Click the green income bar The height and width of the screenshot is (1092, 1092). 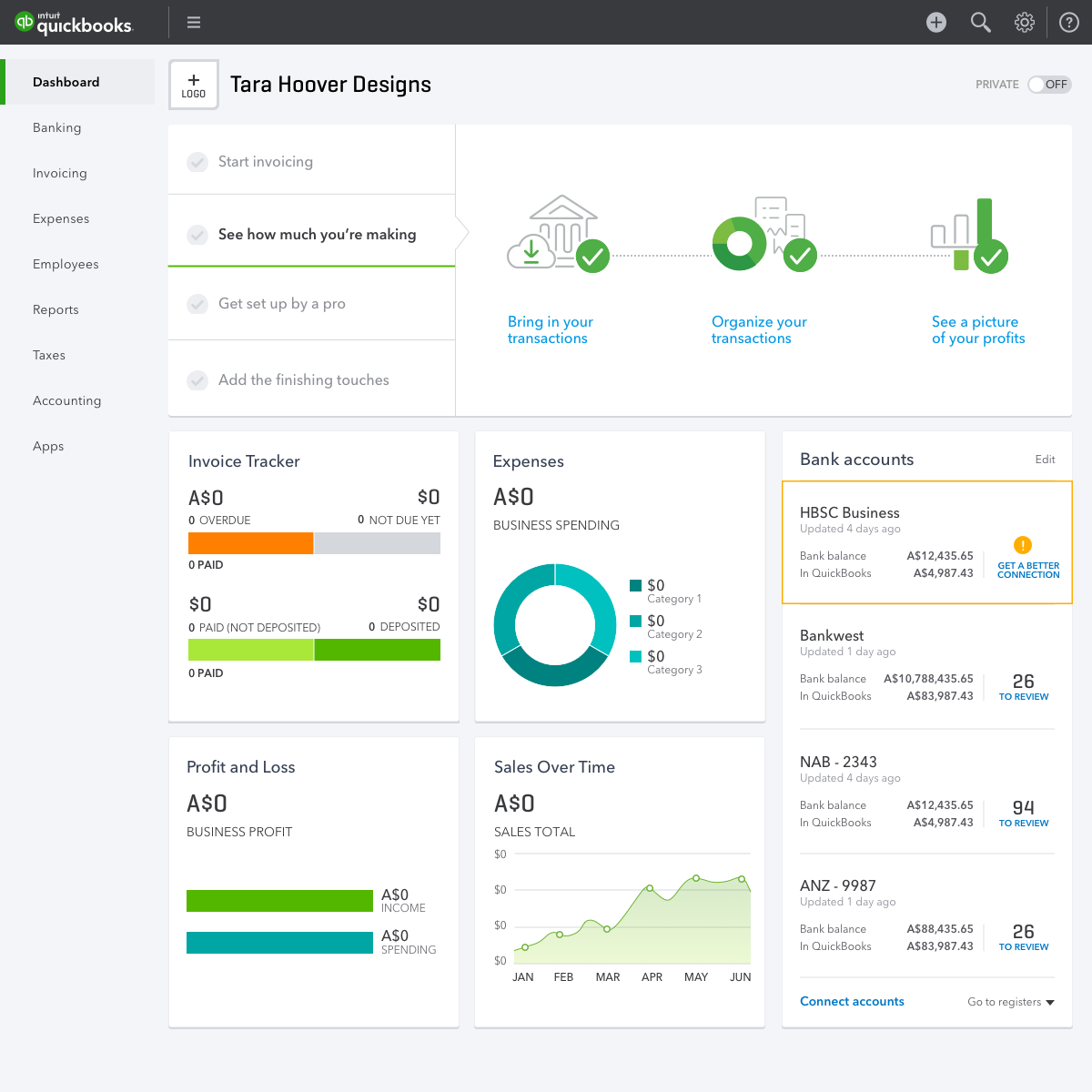click(279, 900)
